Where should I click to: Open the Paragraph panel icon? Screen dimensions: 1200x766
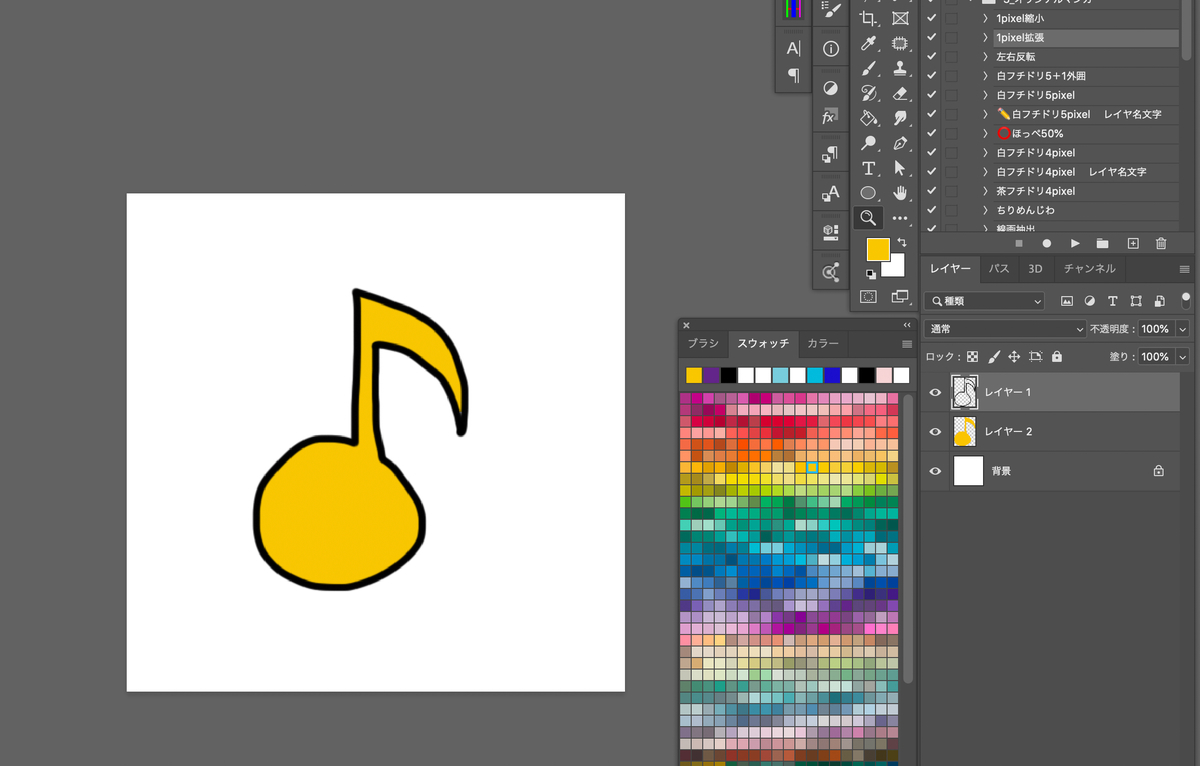click(x=793, y=75)
